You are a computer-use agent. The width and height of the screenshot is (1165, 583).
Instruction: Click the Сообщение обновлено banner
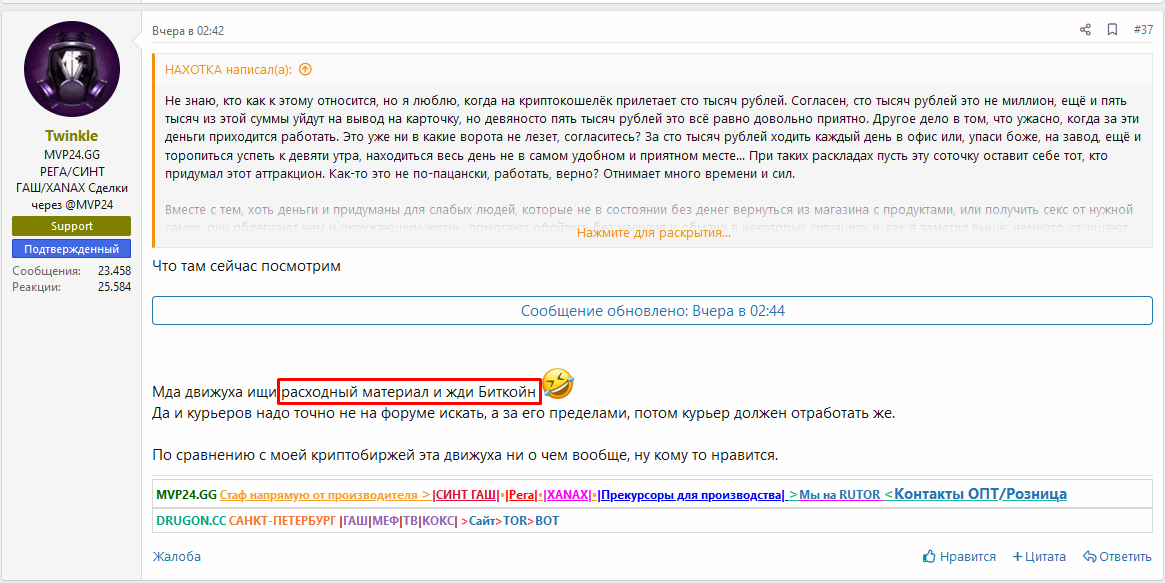pos(652,311)
